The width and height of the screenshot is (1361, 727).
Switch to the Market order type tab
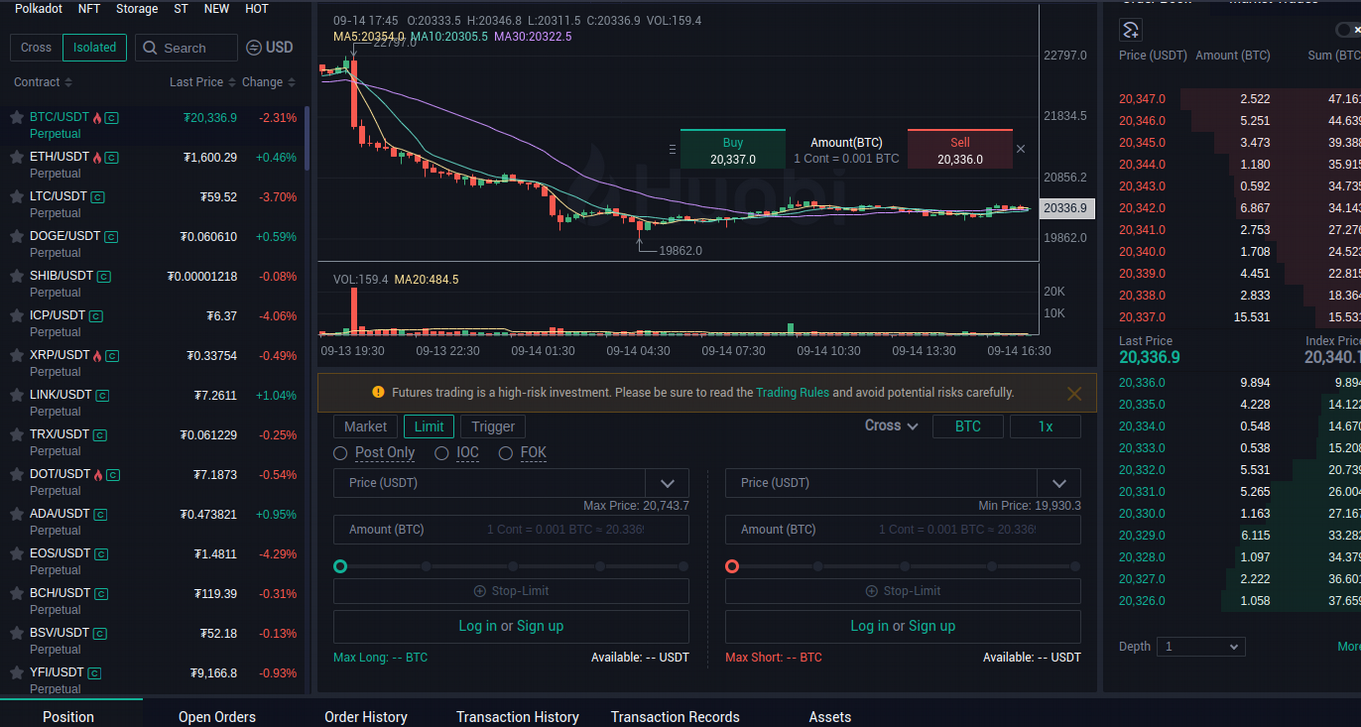pos(365,427)
